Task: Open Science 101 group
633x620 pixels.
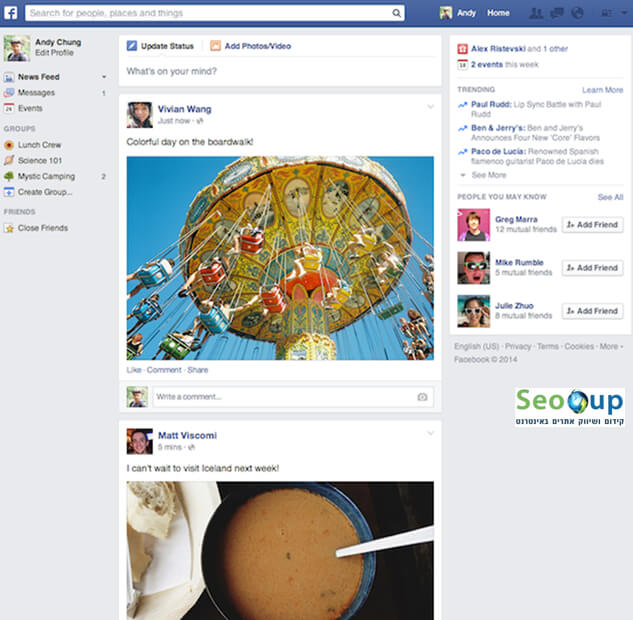Action: (40, 161)
